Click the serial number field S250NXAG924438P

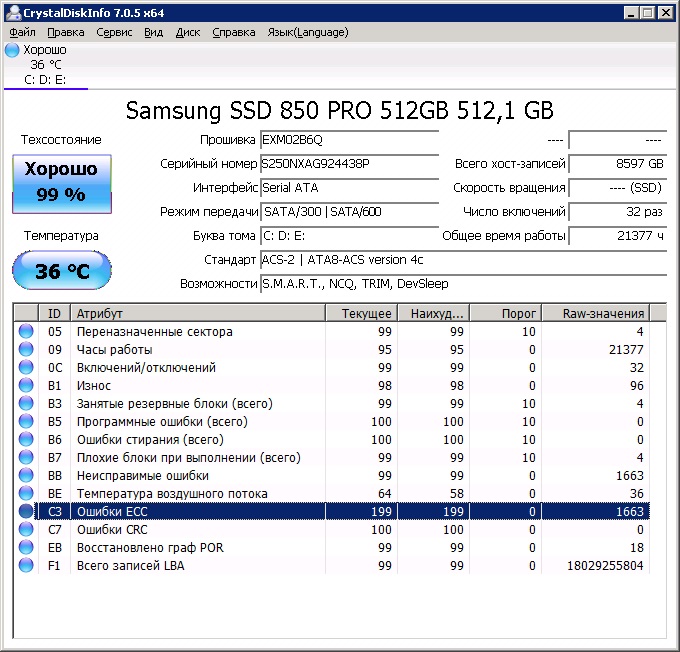(x=350, y=164)
